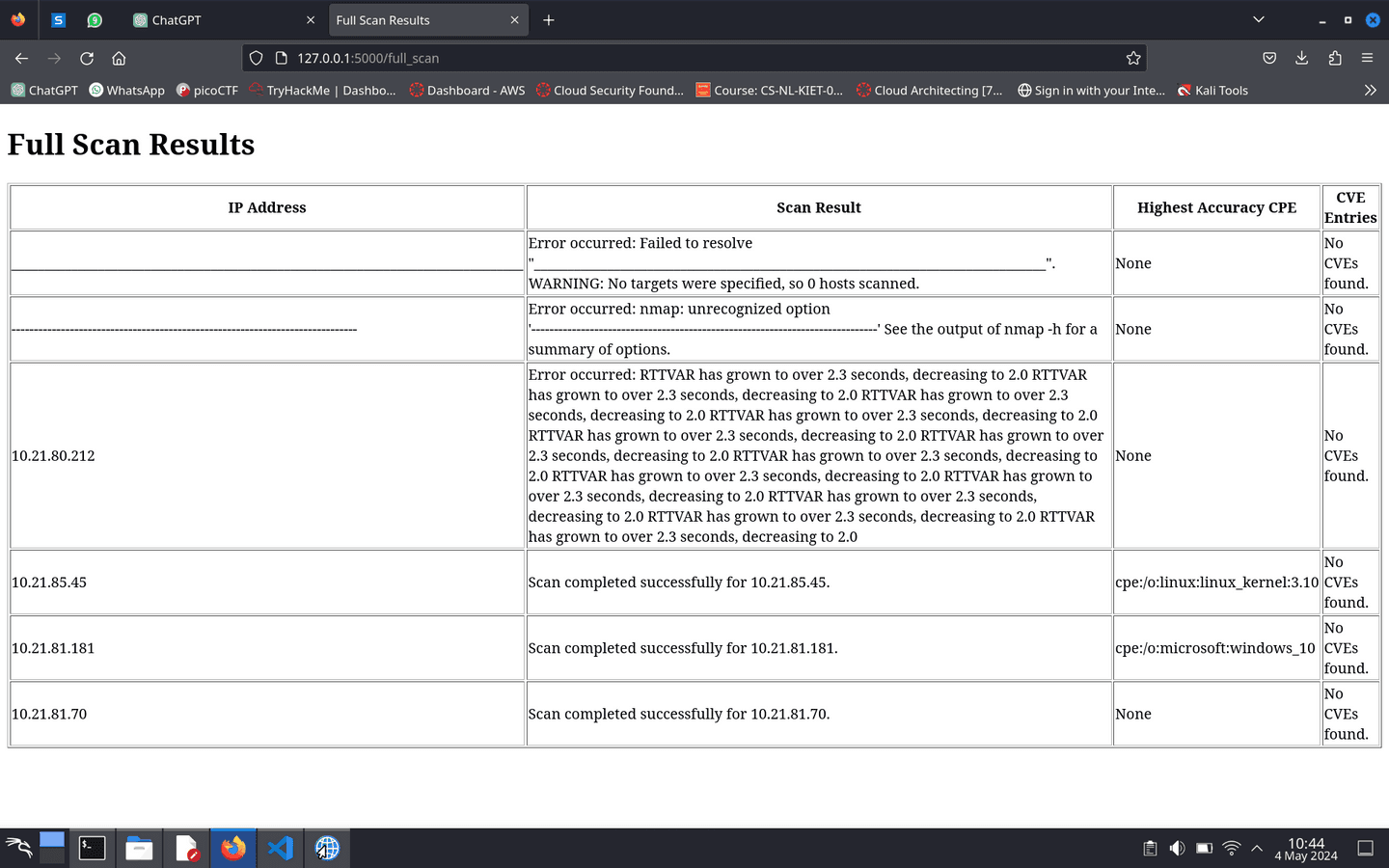Click the cpe:/o:microsoft:windows_10 cell

point(1216,648)
